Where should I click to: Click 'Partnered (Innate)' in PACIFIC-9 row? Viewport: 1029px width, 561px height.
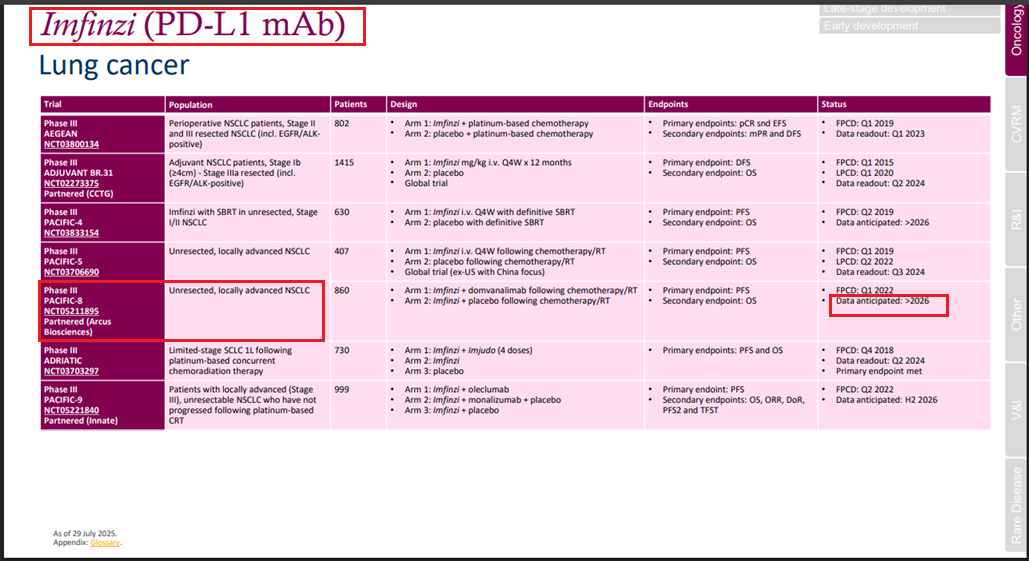[x=81, y=421]
